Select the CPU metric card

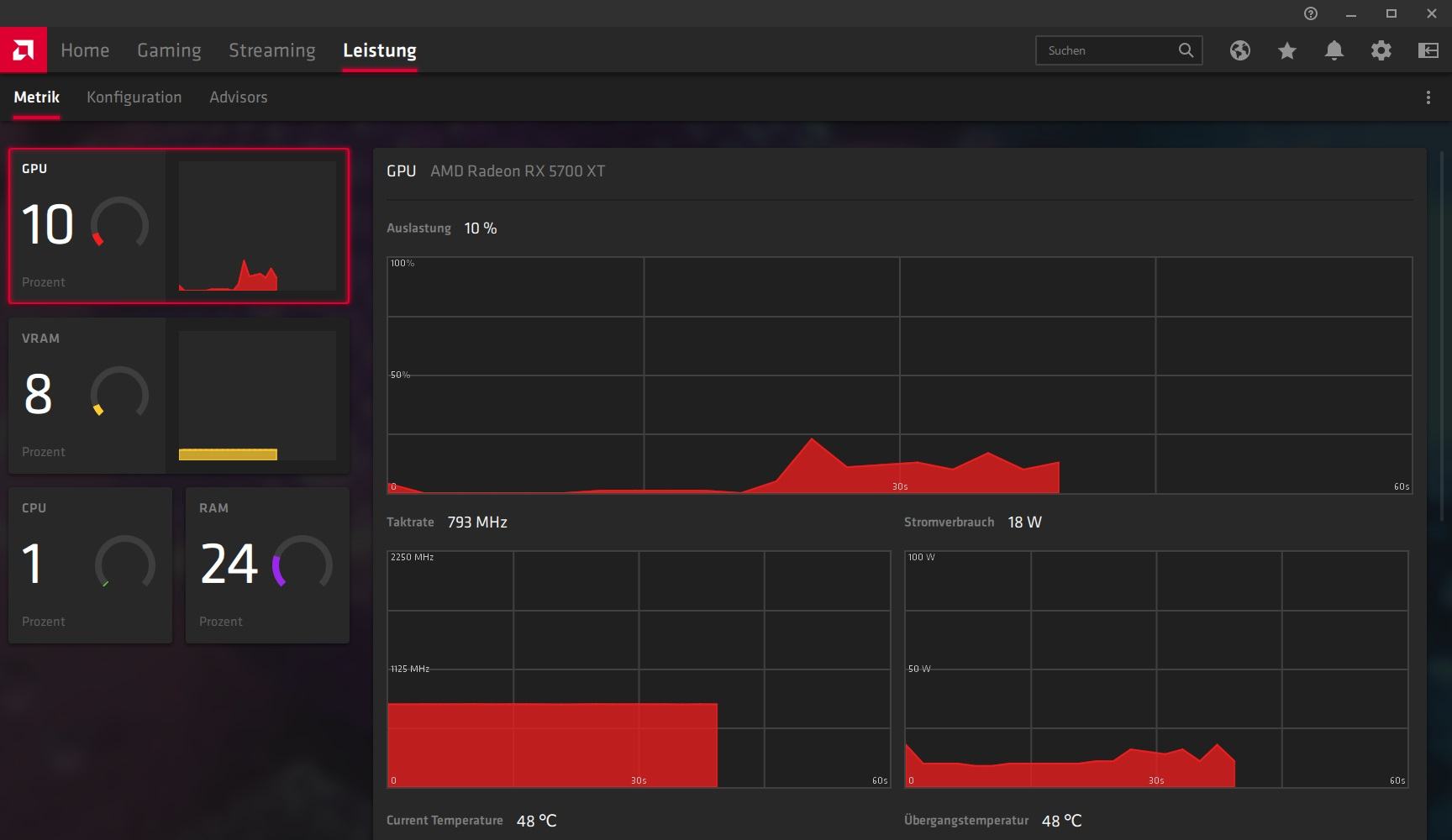pyautogui.click(x=91, y=565)
